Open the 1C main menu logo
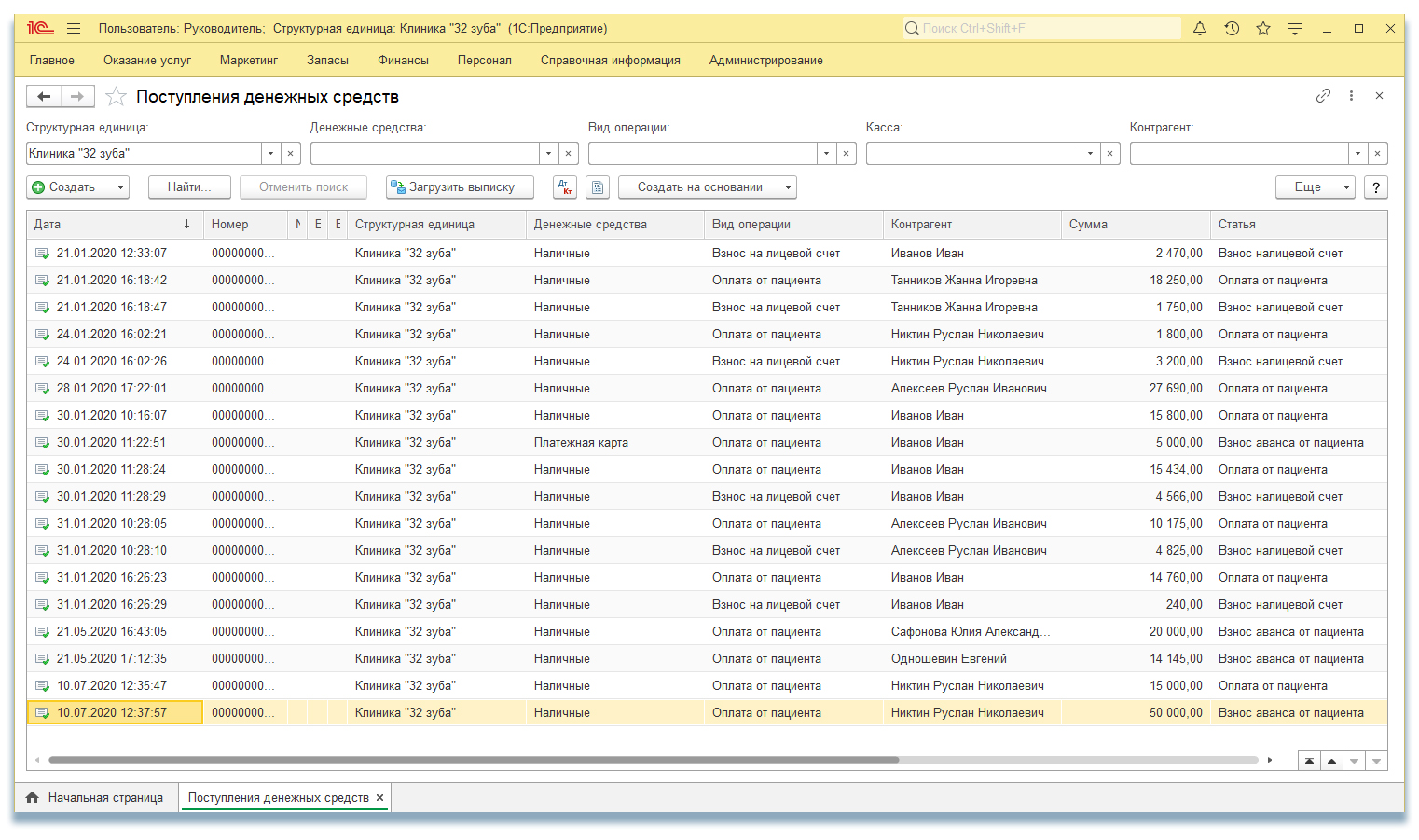1419x840 pixels. tap(40, 29)
